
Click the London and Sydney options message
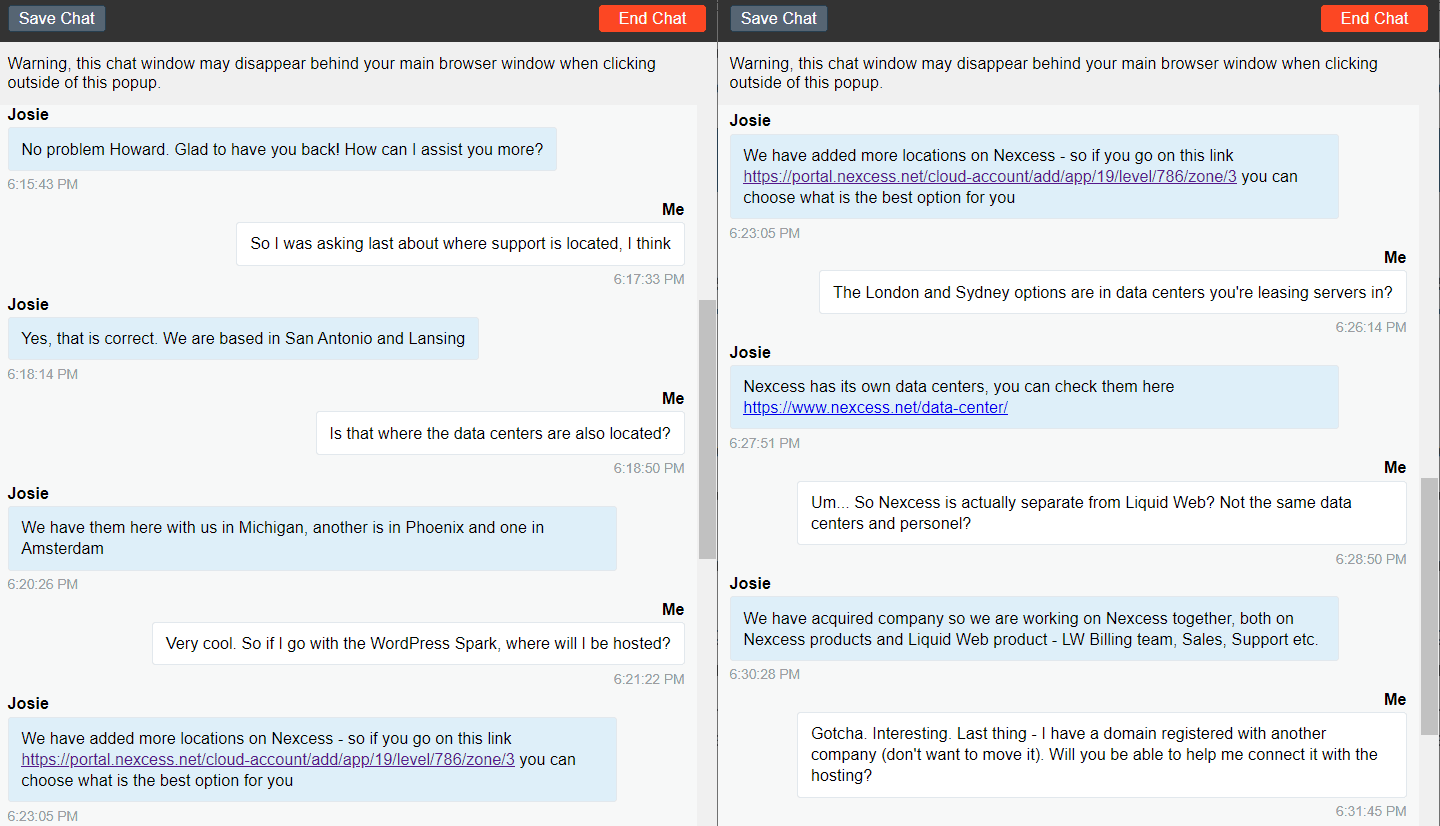[x=1112, y=292]
